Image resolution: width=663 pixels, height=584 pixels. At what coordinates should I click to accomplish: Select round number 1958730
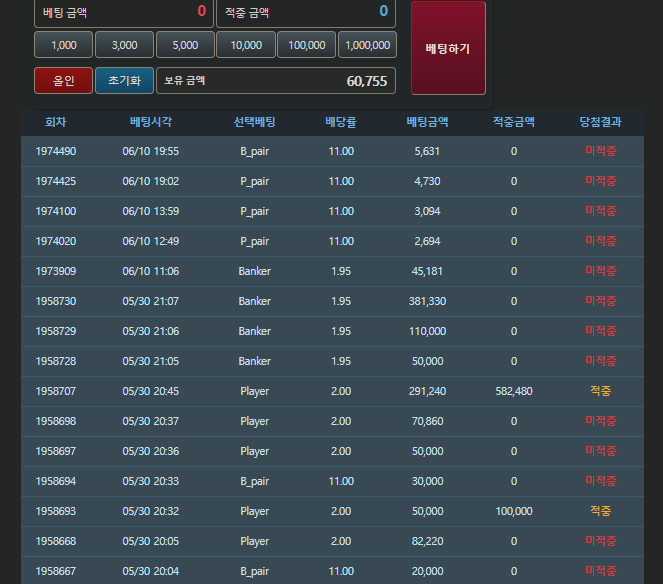tap(56, 302)
